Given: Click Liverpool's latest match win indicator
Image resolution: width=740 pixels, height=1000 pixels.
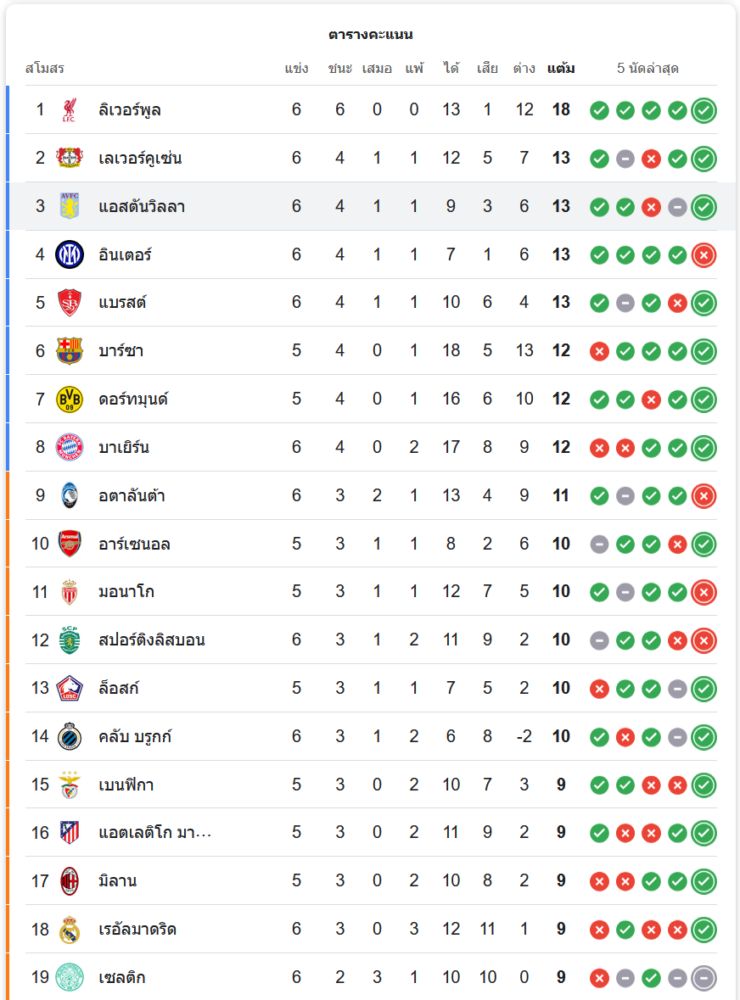Looking at the screenshot, I should [704, 110].
